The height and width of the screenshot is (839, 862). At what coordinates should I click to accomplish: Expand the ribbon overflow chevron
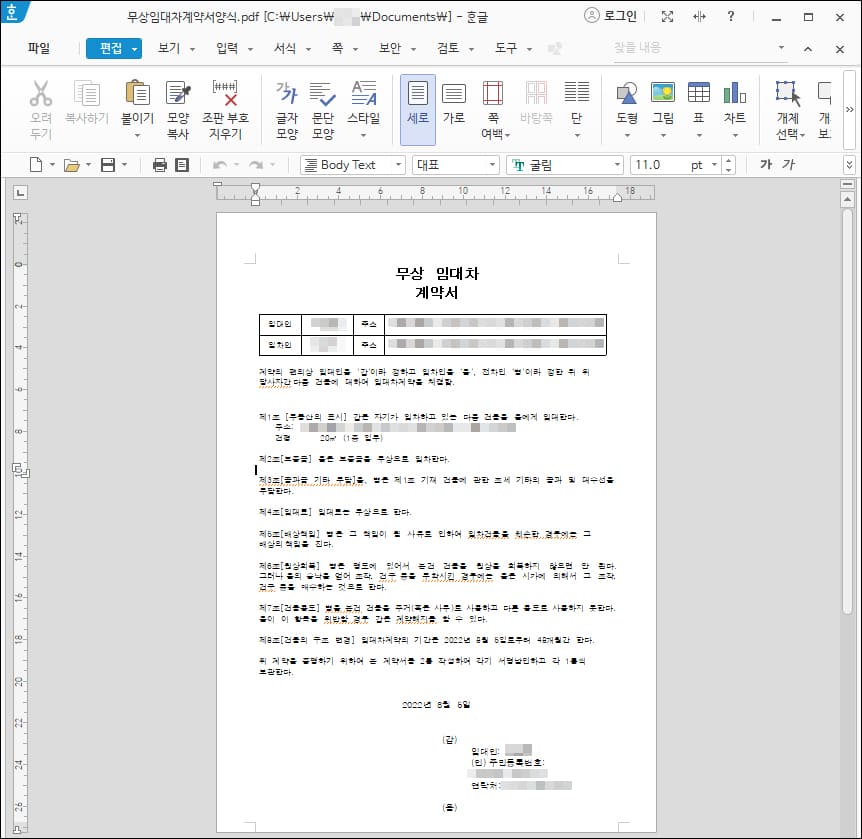pyautogui.click(x=849, y=109)
